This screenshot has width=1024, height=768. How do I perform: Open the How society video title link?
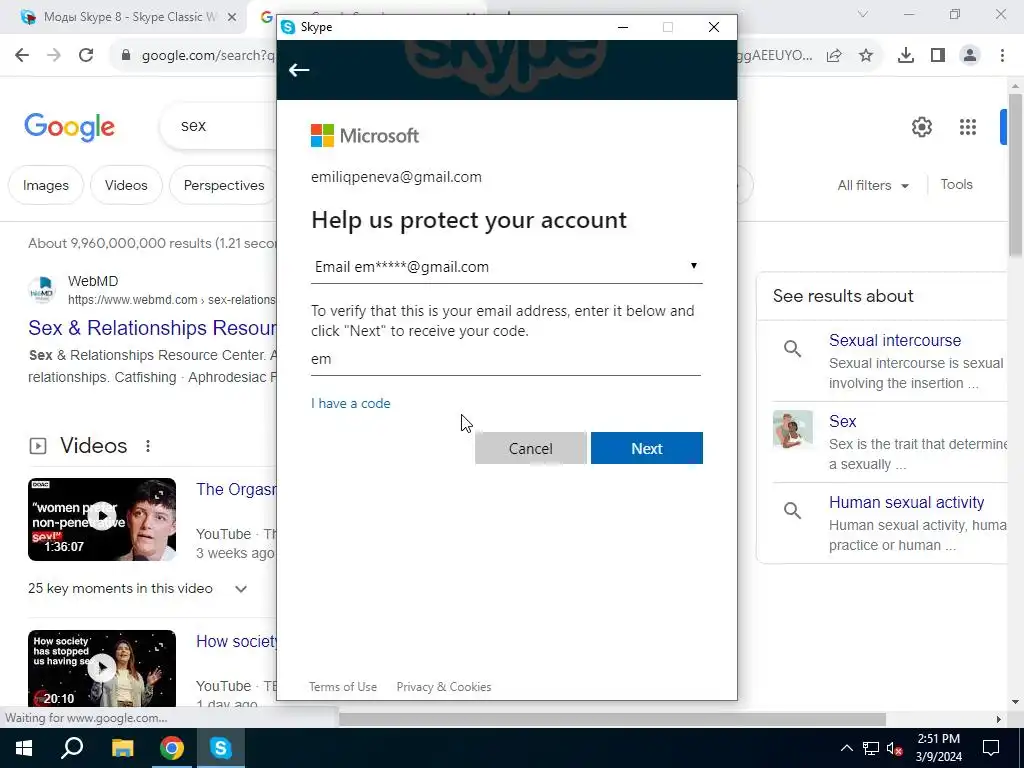point(236,641)
